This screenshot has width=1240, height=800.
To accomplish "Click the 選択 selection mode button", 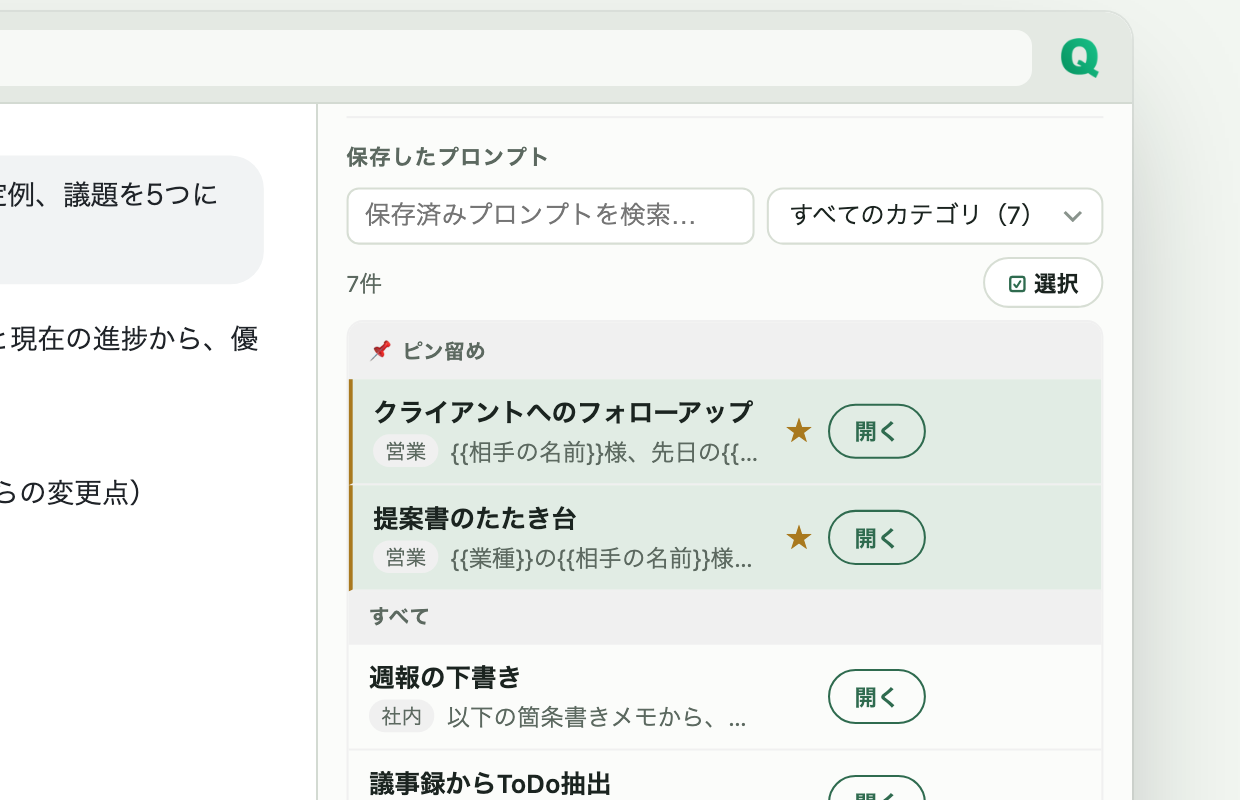I will click(x=1043, y=283).
